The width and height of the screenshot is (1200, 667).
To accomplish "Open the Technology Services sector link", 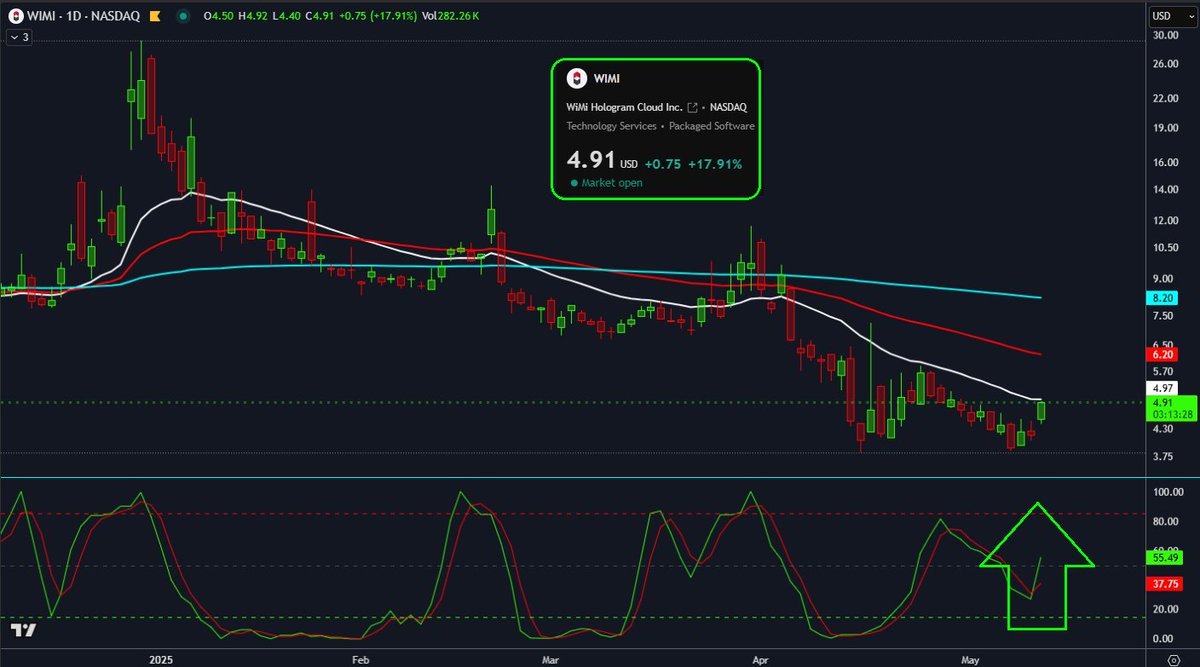I will tap(611, 126).
